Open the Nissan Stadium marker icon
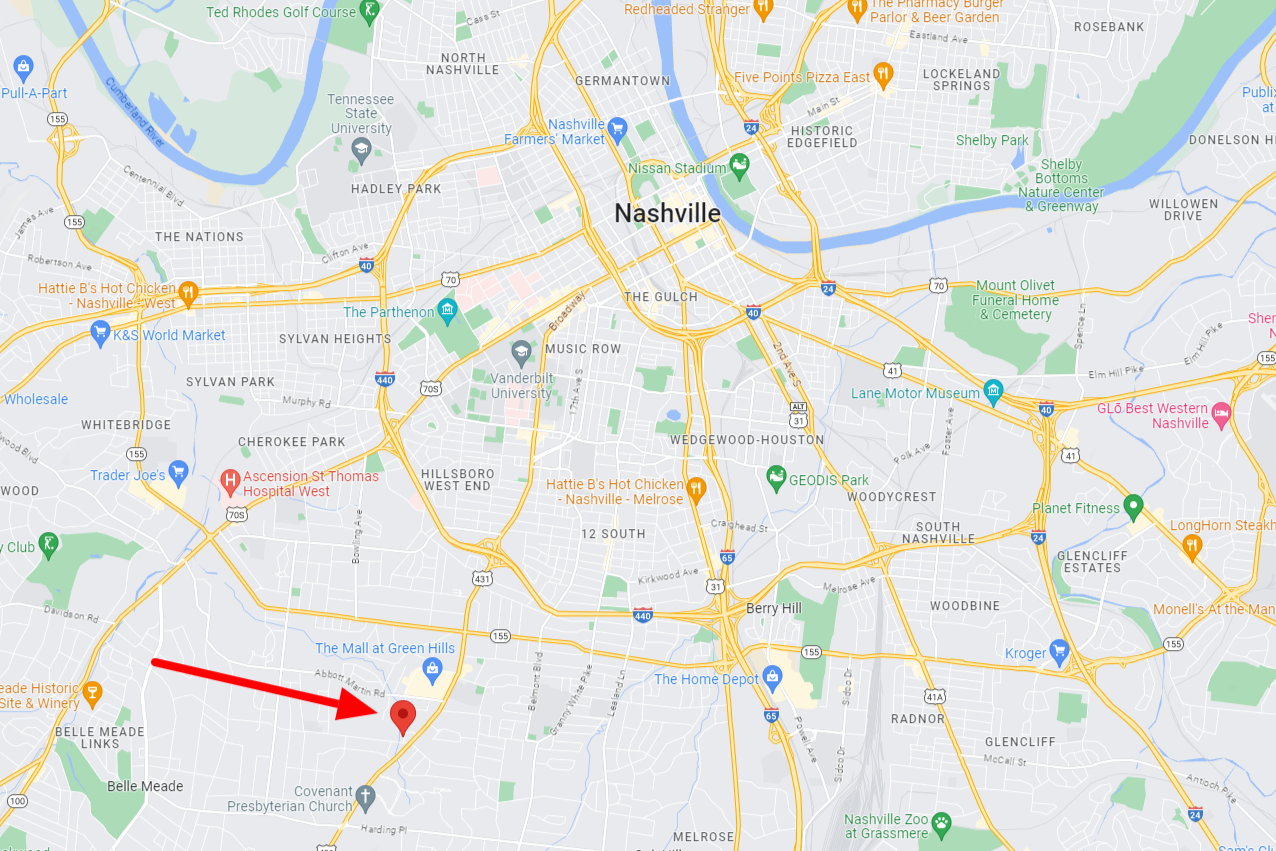This screenshot has height=851, width=1276. pyautogui.click(x=739, y=164)
